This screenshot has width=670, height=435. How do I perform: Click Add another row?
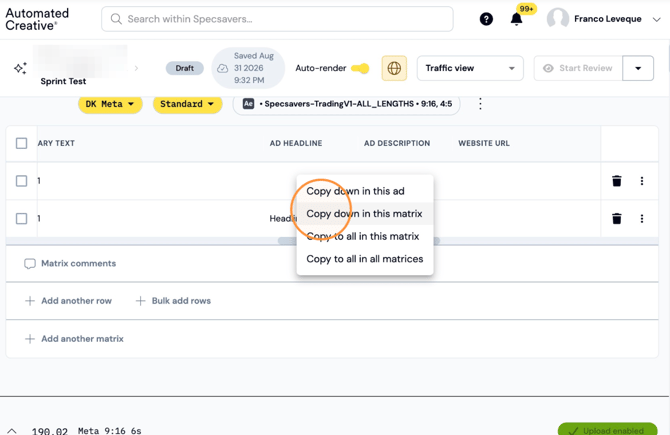[68, 301]
